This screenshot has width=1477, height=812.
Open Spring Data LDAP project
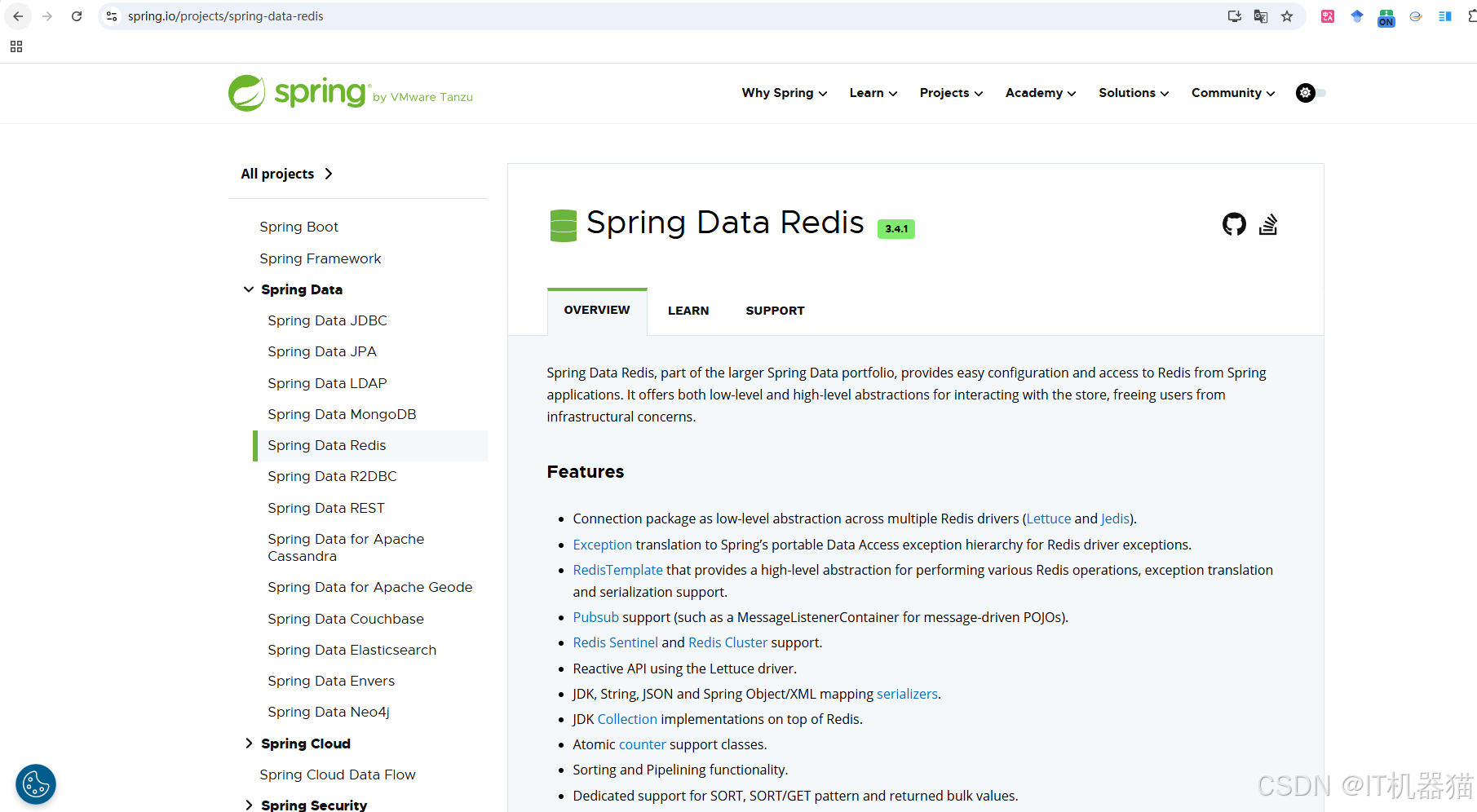[x=327, y=383]
